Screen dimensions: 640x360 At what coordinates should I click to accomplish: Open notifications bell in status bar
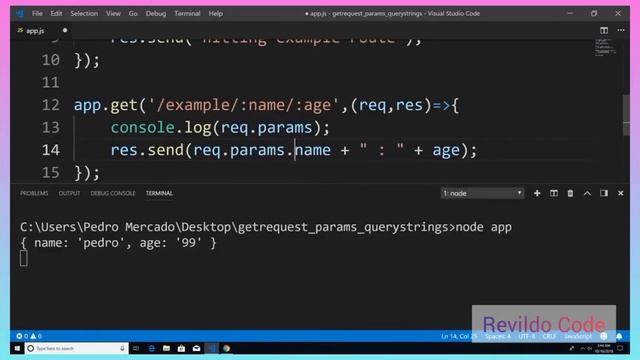click(x=619, y=336)
